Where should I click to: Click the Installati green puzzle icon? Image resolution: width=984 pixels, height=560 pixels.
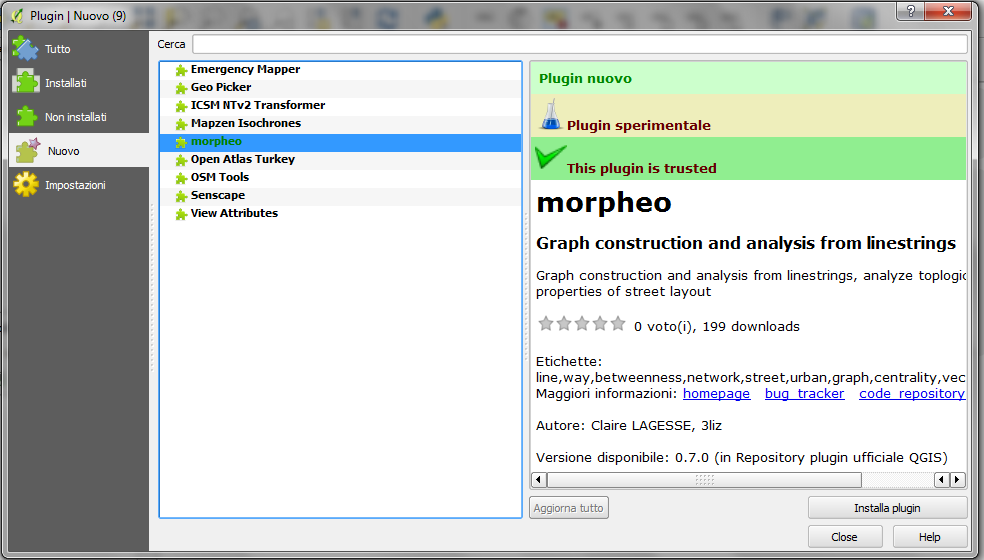pos(25,82)
